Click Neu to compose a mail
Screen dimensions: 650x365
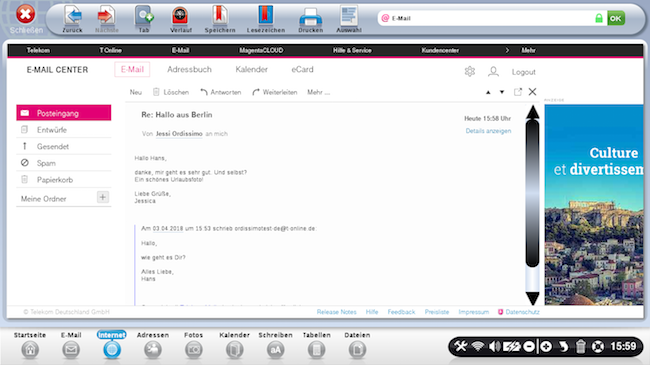point(136,92)
